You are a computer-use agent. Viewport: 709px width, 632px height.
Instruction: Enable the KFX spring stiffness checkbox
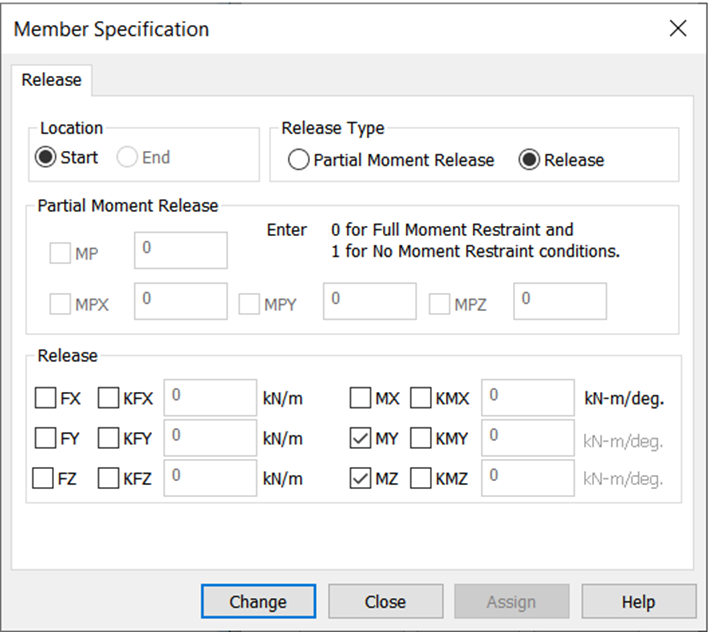109,399
